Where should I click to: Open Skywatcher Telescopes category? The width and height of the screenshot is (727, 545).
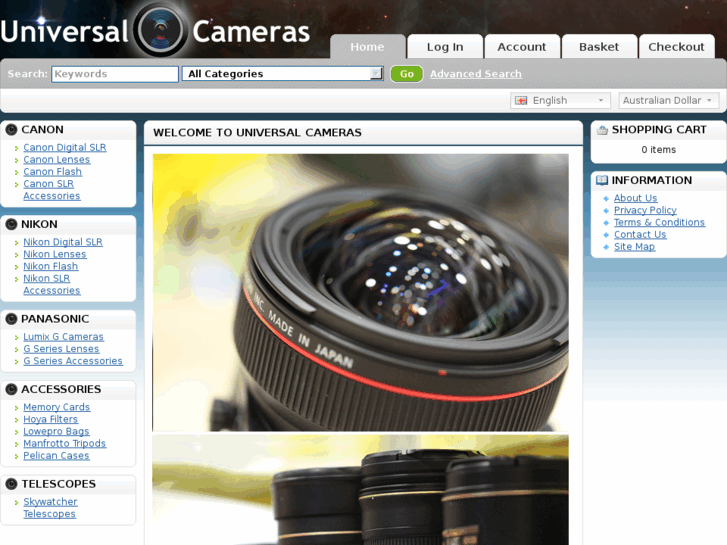click(x=50, y=508)
